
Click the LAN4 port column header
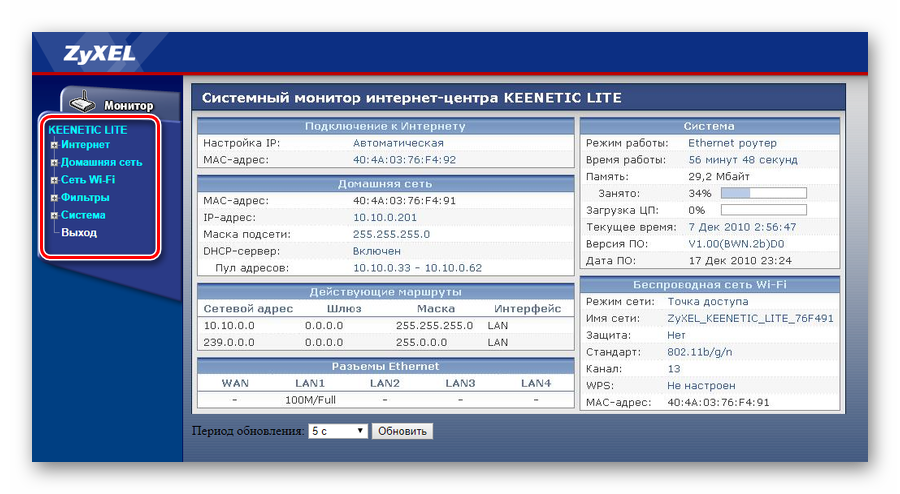[536, 383]
